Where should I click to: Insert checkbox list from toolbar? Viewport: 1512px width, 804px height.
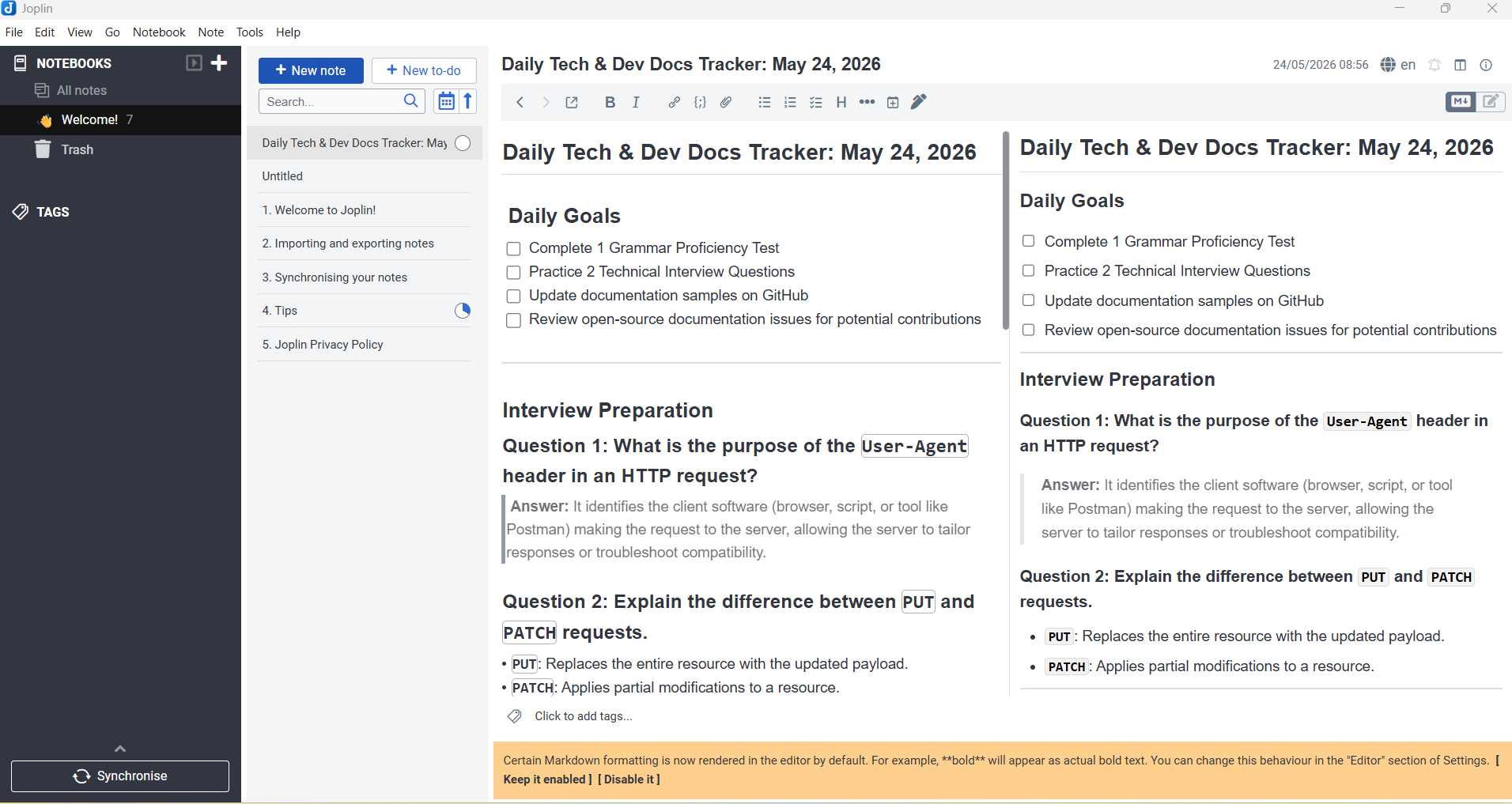coord(816,103)
